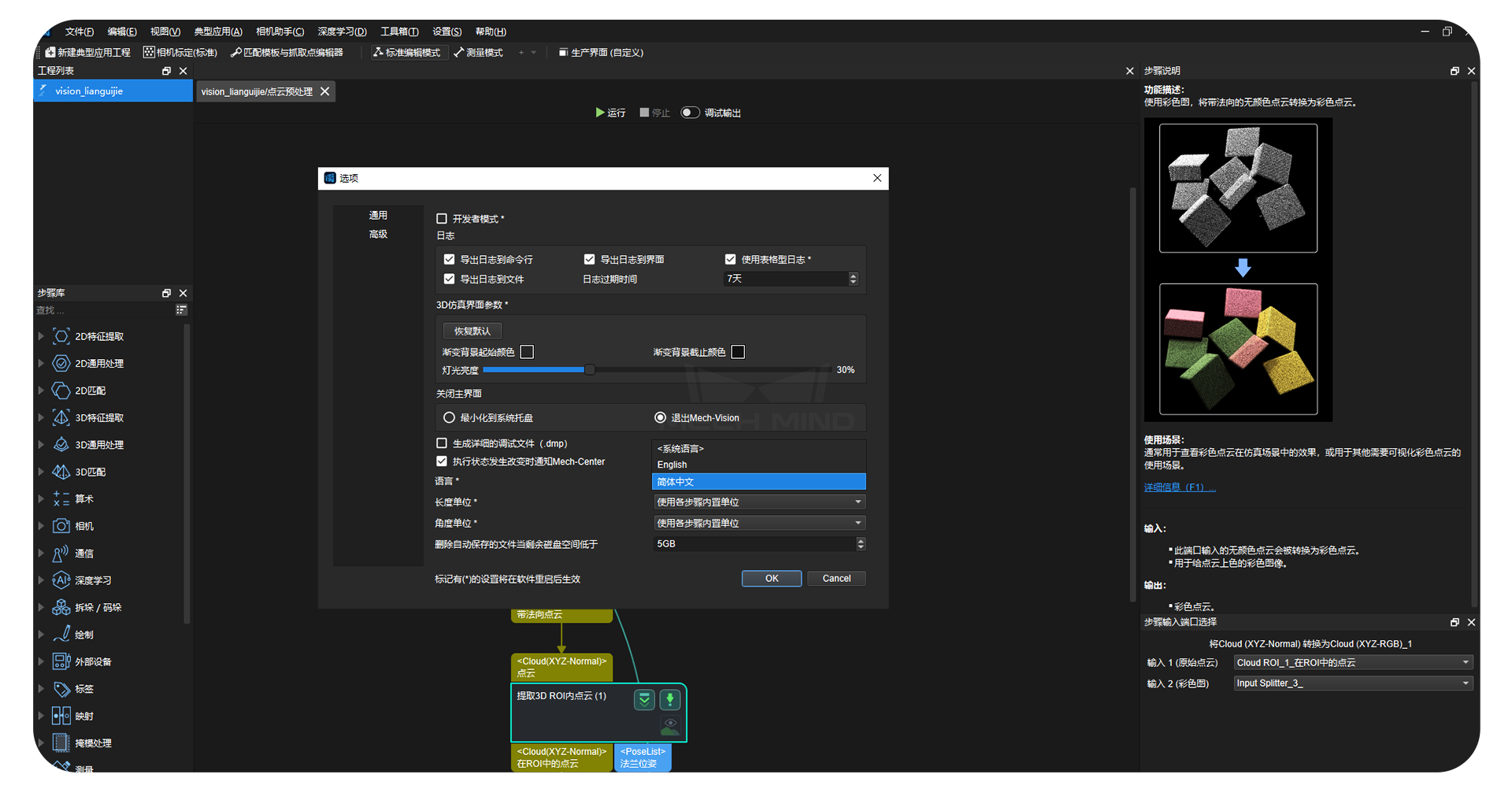Screen dimensions: 1512x789
Task: Open 输入 1 (原始点云) dropdown
Action: [x=1353, y=662]
